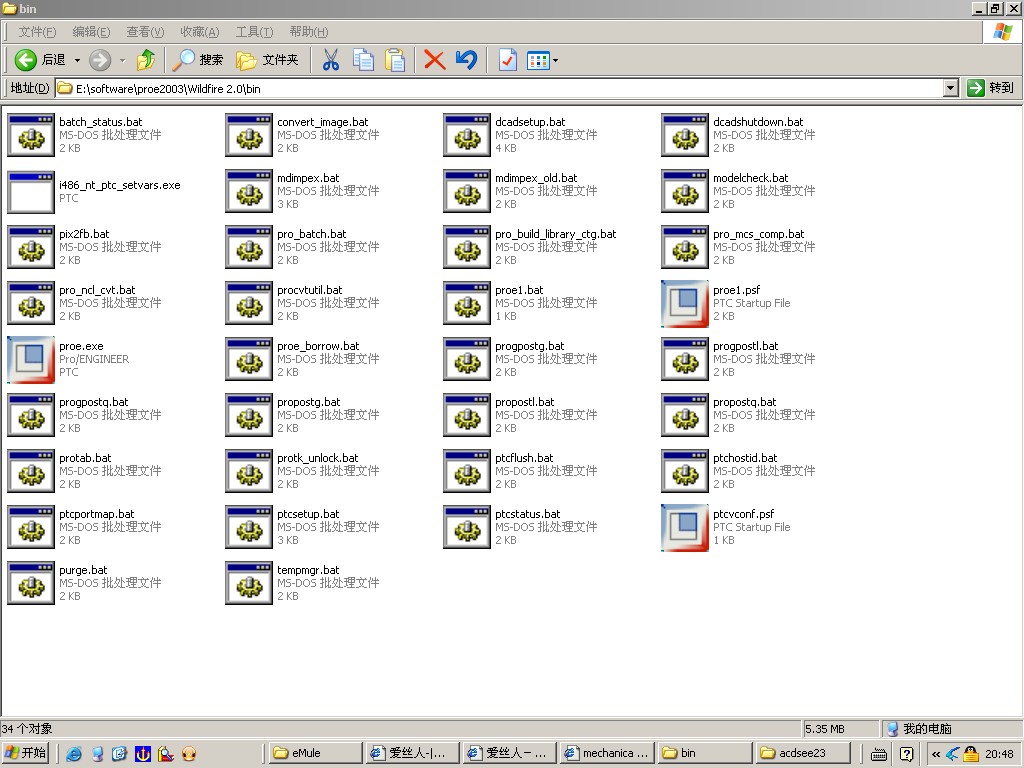Click file name procvtutil.bat

(x=310, y=290)
